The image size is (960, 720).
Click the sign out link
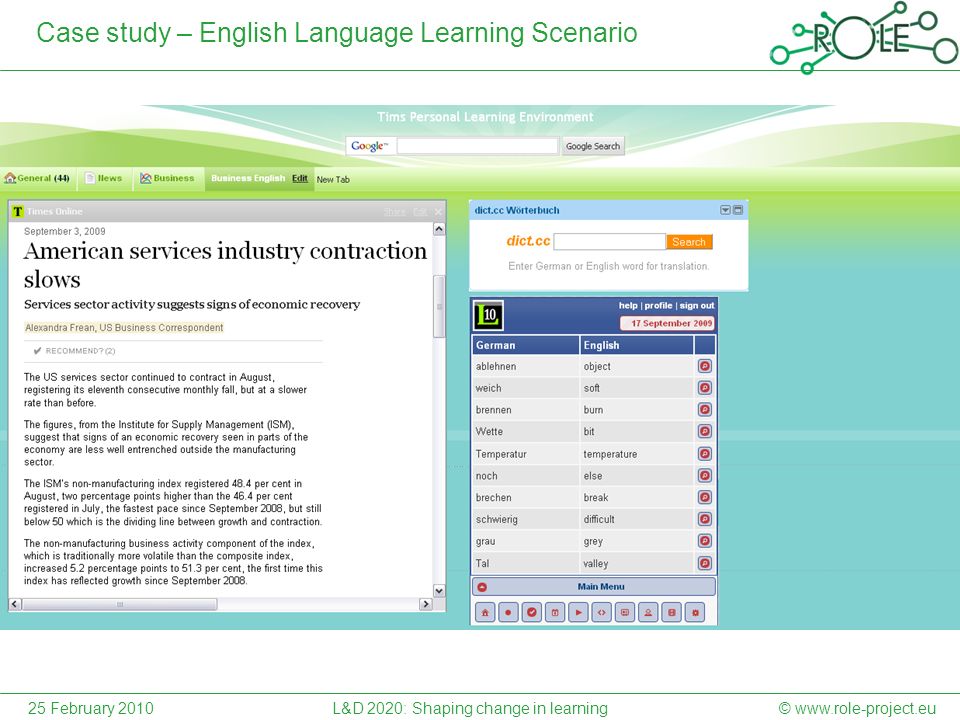point(697,306)
